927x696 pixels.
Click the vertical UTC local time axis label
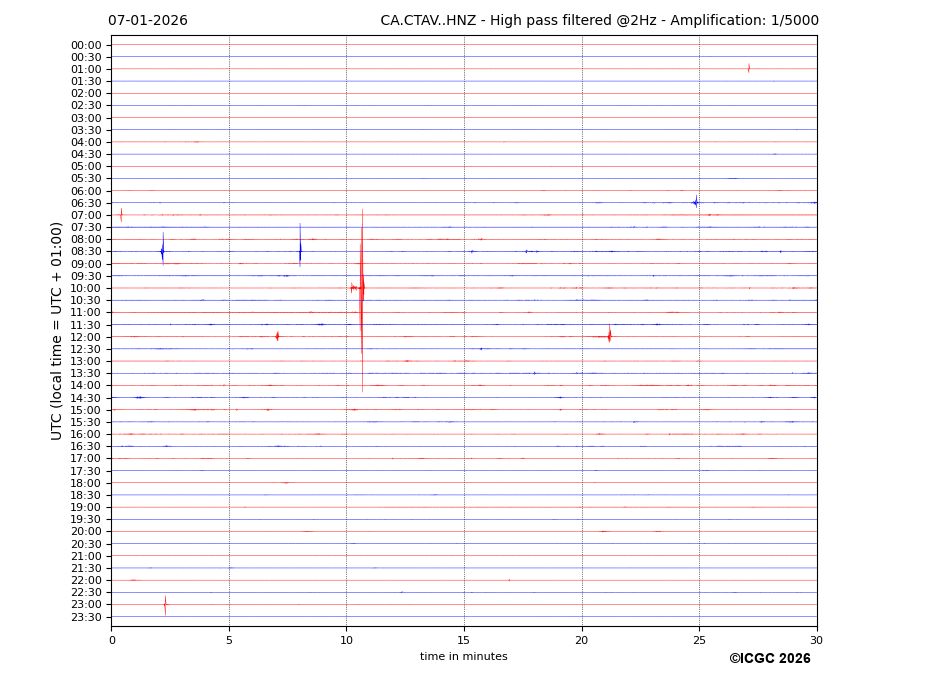click(57, 331)
